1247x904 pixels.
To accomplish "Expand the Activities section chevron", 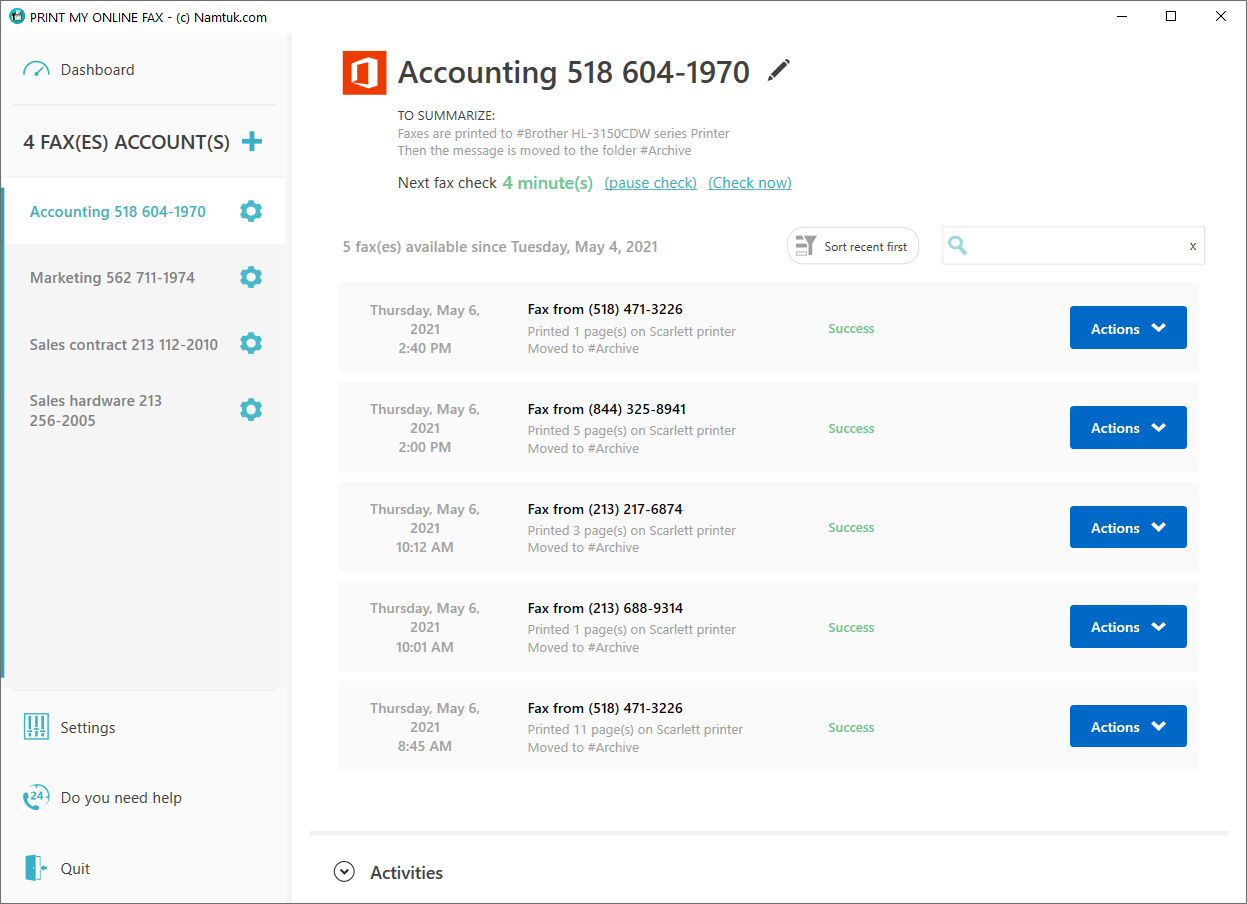I will pos(344,872).
